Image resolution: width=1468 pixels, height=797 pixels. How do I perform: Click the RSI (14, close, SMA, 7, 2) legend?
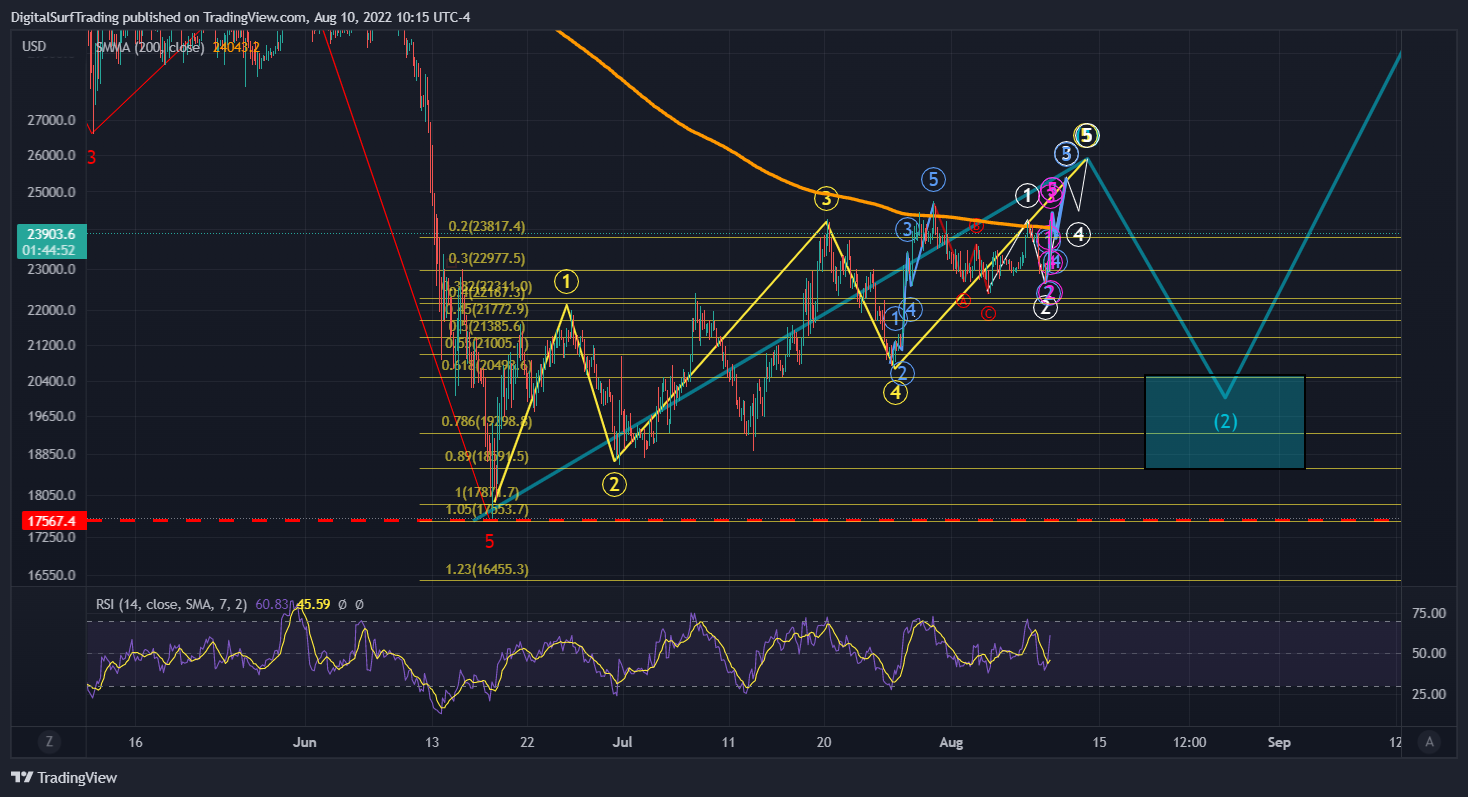173,604
